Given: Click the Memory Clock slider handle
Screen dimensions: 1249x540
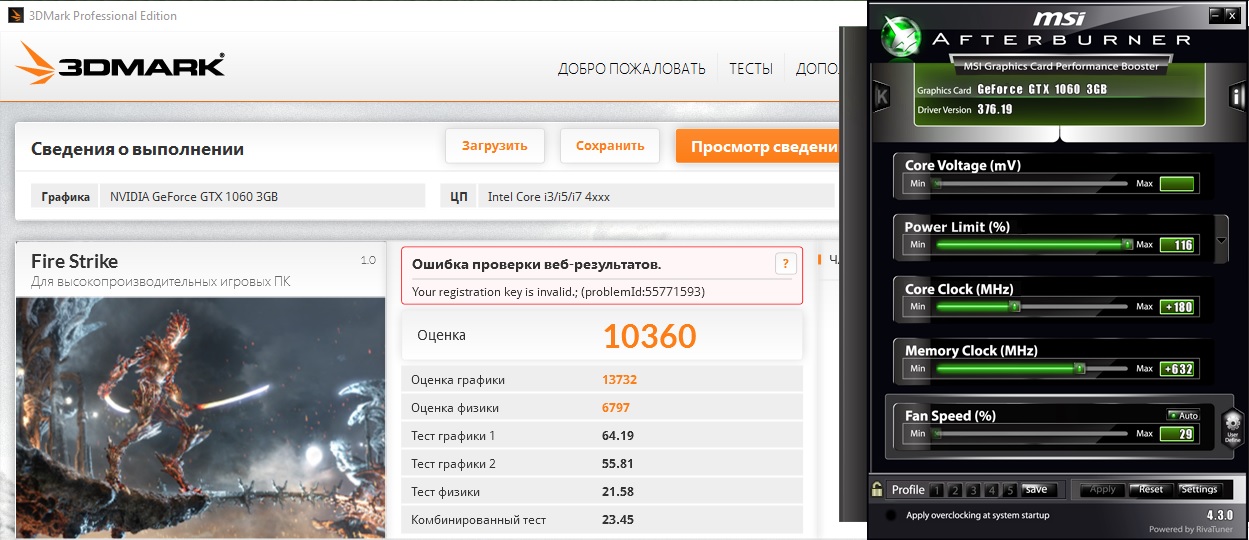Looking at the screenshot, I should pos(1079,369).
